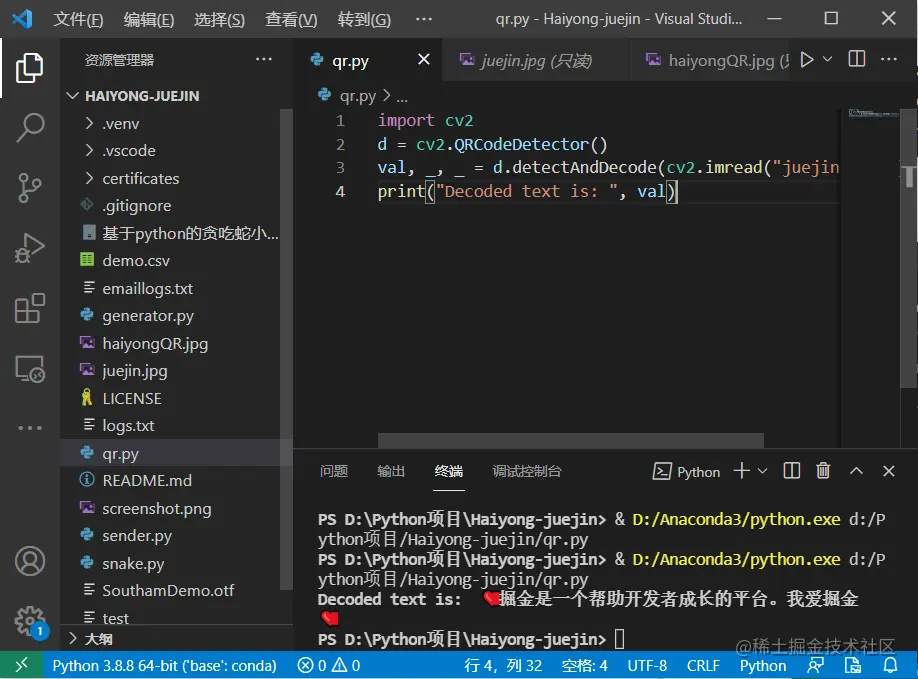Open the Extensions view icon
Viewport: 918px width, 679px height.
[29, 308]
